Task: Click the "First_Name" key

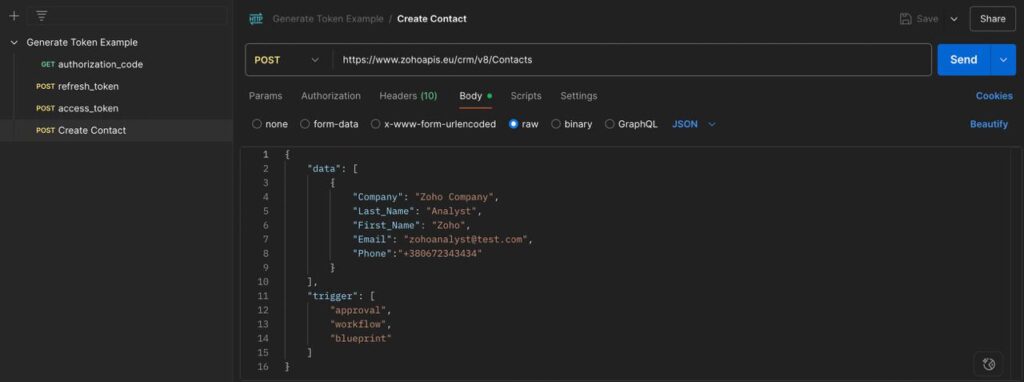Action: pyautogui.click(x=387, y=225)
